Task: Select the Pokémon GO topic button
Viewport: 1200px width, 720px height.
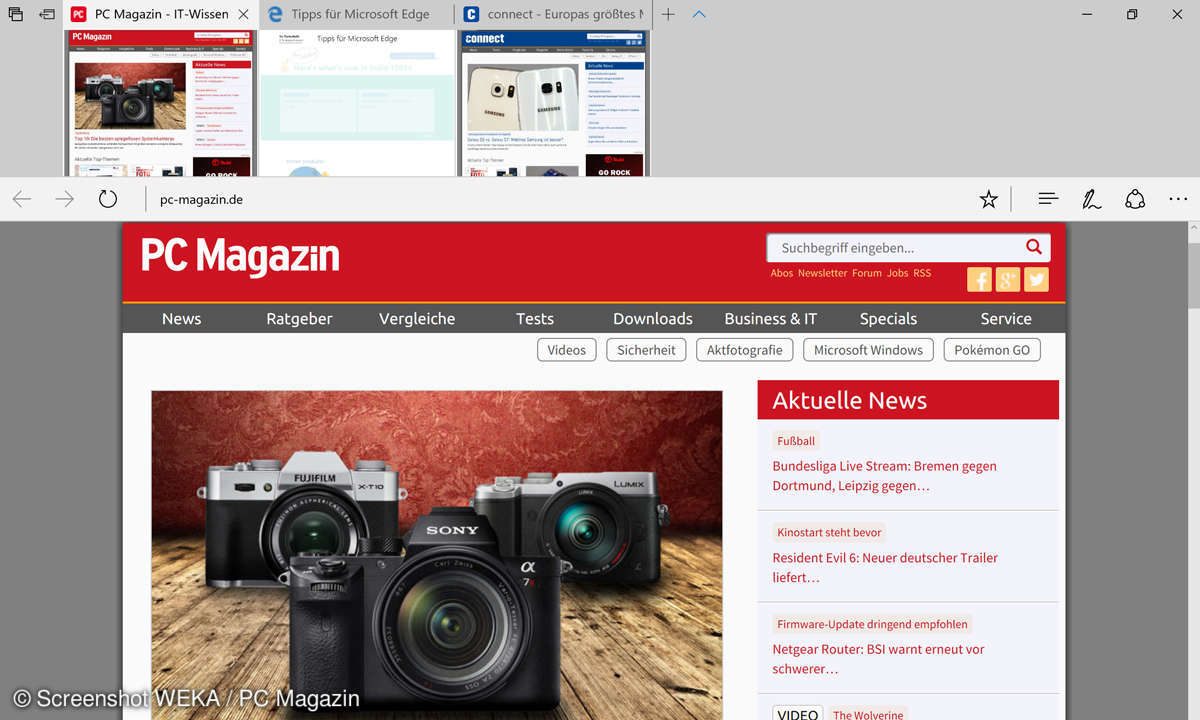Action: coord(992,350)
